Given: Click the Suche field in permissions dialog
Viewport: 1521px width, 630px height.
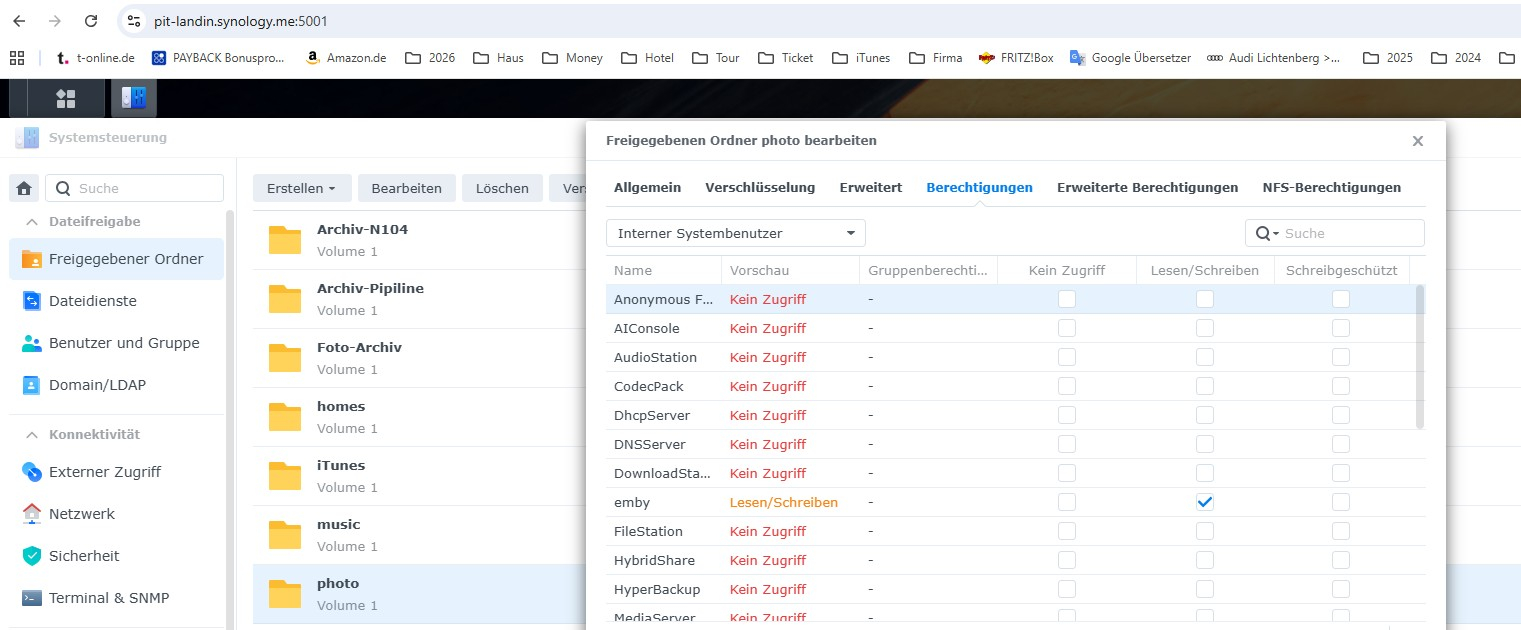Looking at the screenshot, I should tap(1350, 233).
